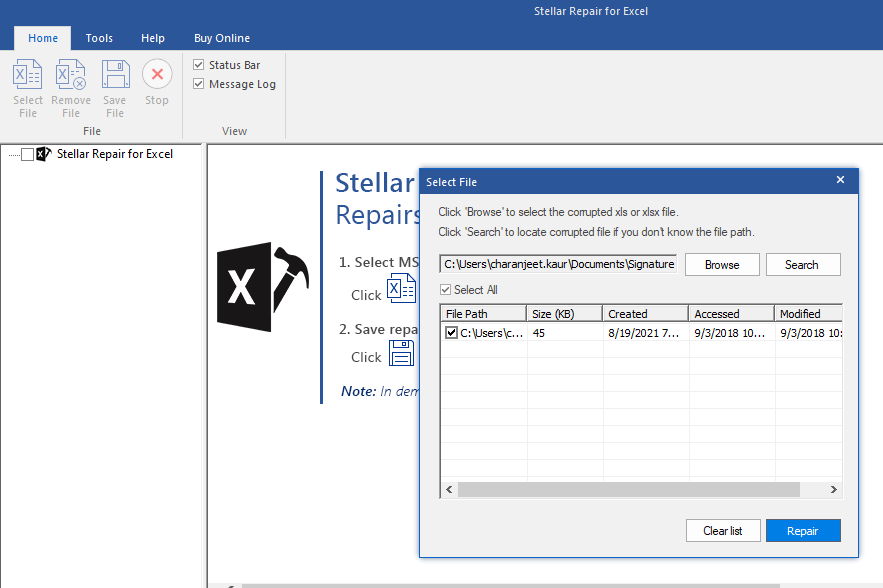
Task: Click the created date '8/19/2021 7...' cell
Action: pyautogui.click(x=644, y=333)
